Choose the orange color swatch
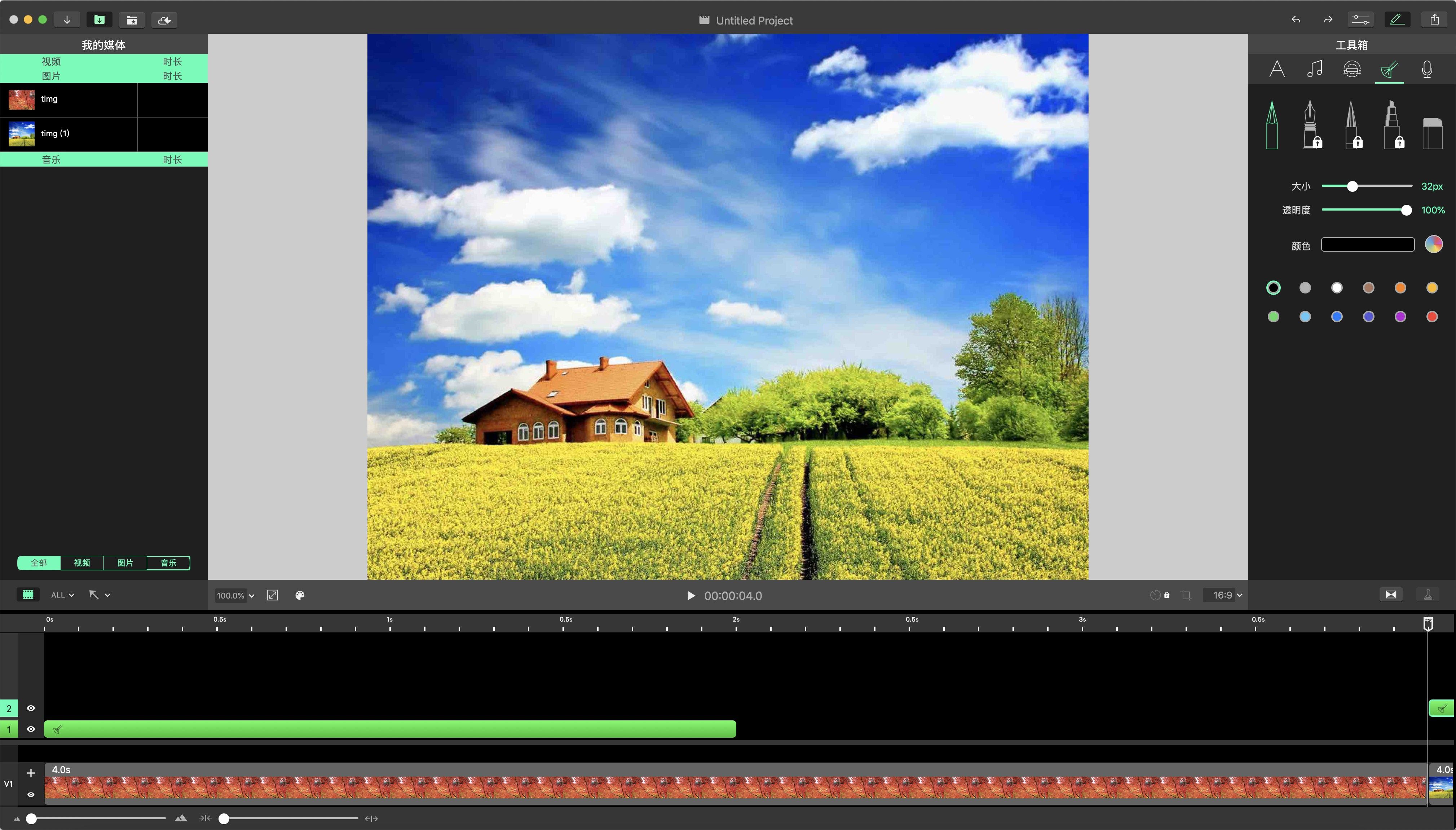The width and height of the screenshot is (1456, 830). pyautogui.click(x=1400, y=288)
